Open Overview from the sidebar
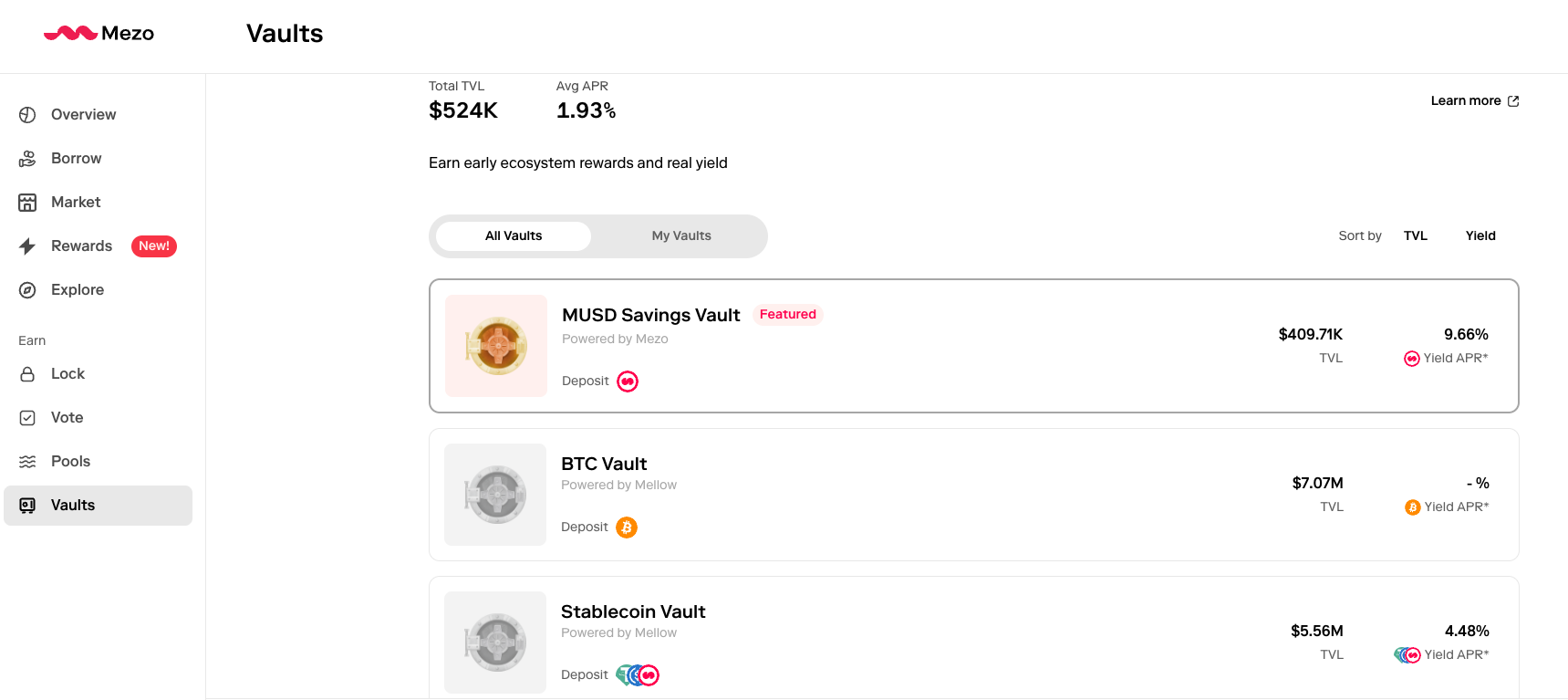This screenshot has height=700, width=1568. point(82,115)
